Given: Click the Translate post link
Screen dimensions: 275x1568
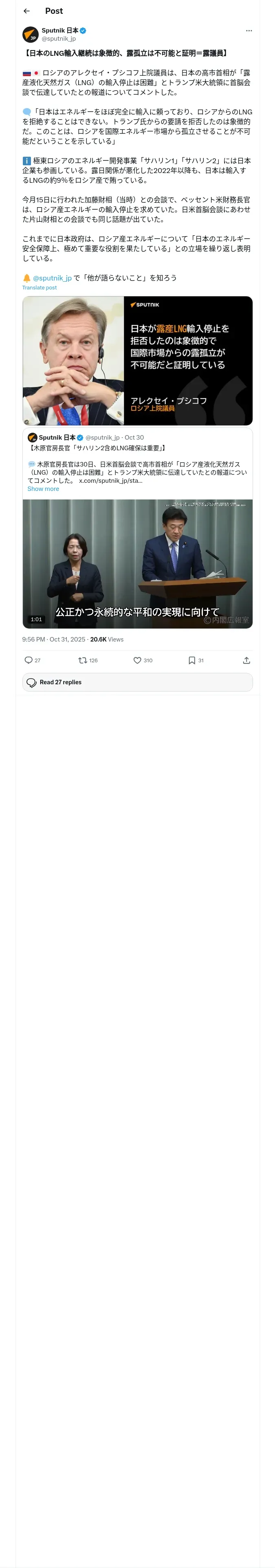Looking at the screenshot, I should click(40, 288).
